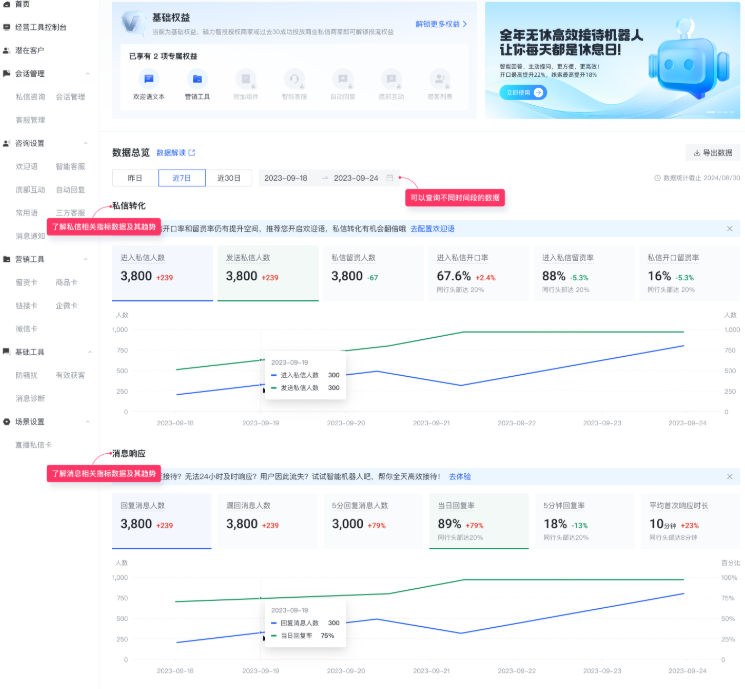Collapse the sidebar 营销工具 section chevron
This screenshot has height=689, width=745.
point(86,259)
